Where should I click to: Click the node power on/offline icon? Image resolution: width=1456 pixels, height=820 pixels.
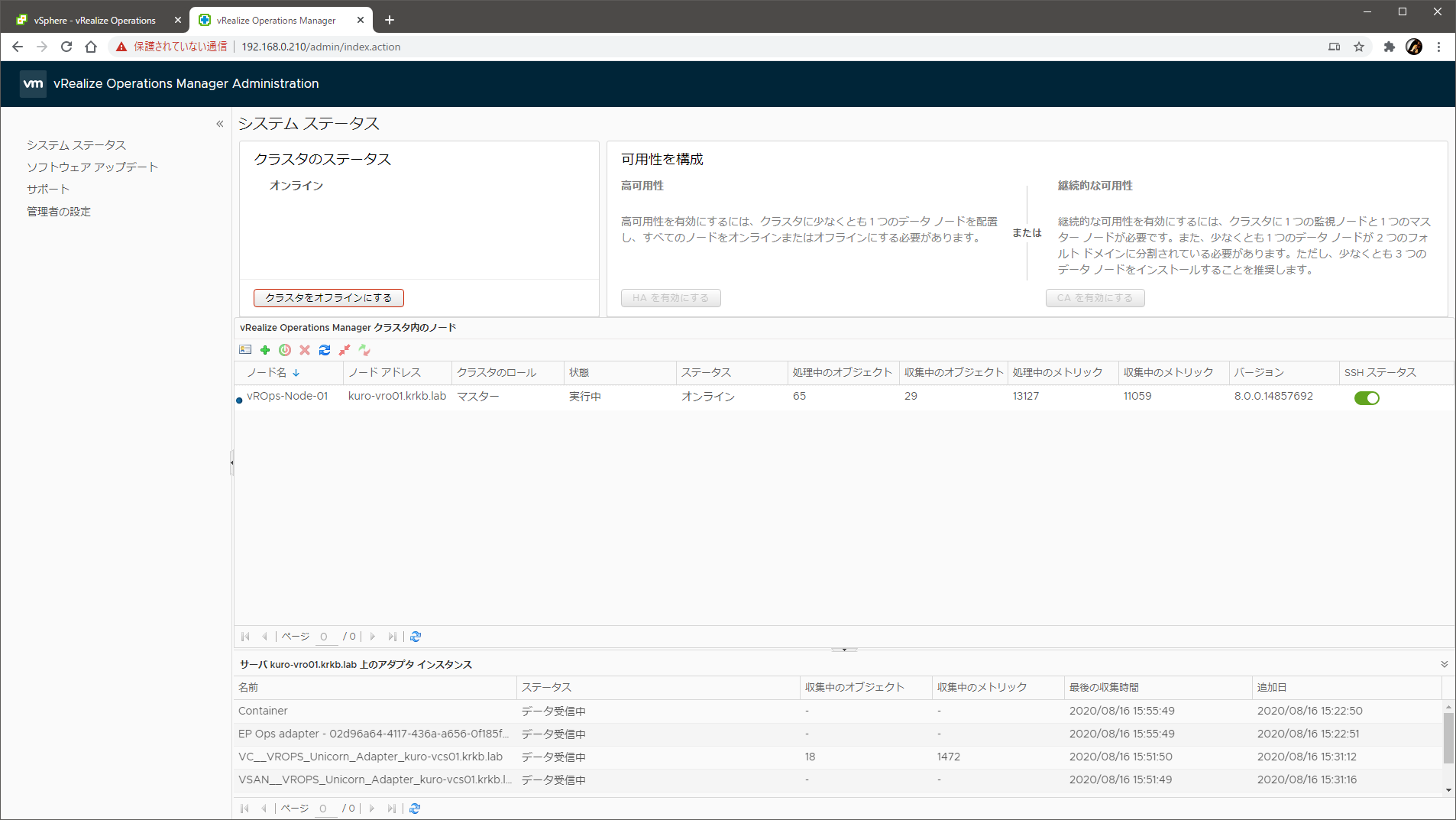[285, 350]
